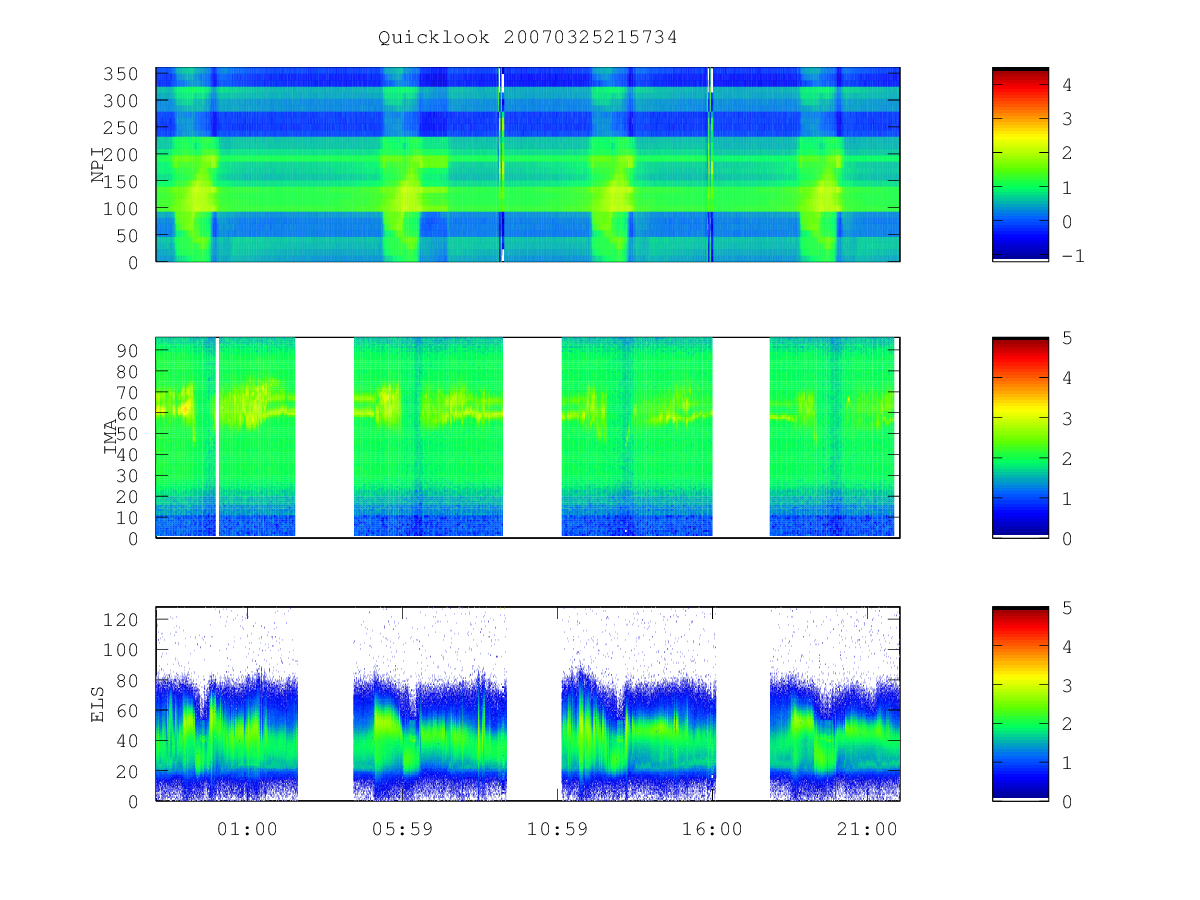Select the NPI spectrogram panel
Image resolution: width=1200 pixels, height=900 pixels.
click(528, 165)
